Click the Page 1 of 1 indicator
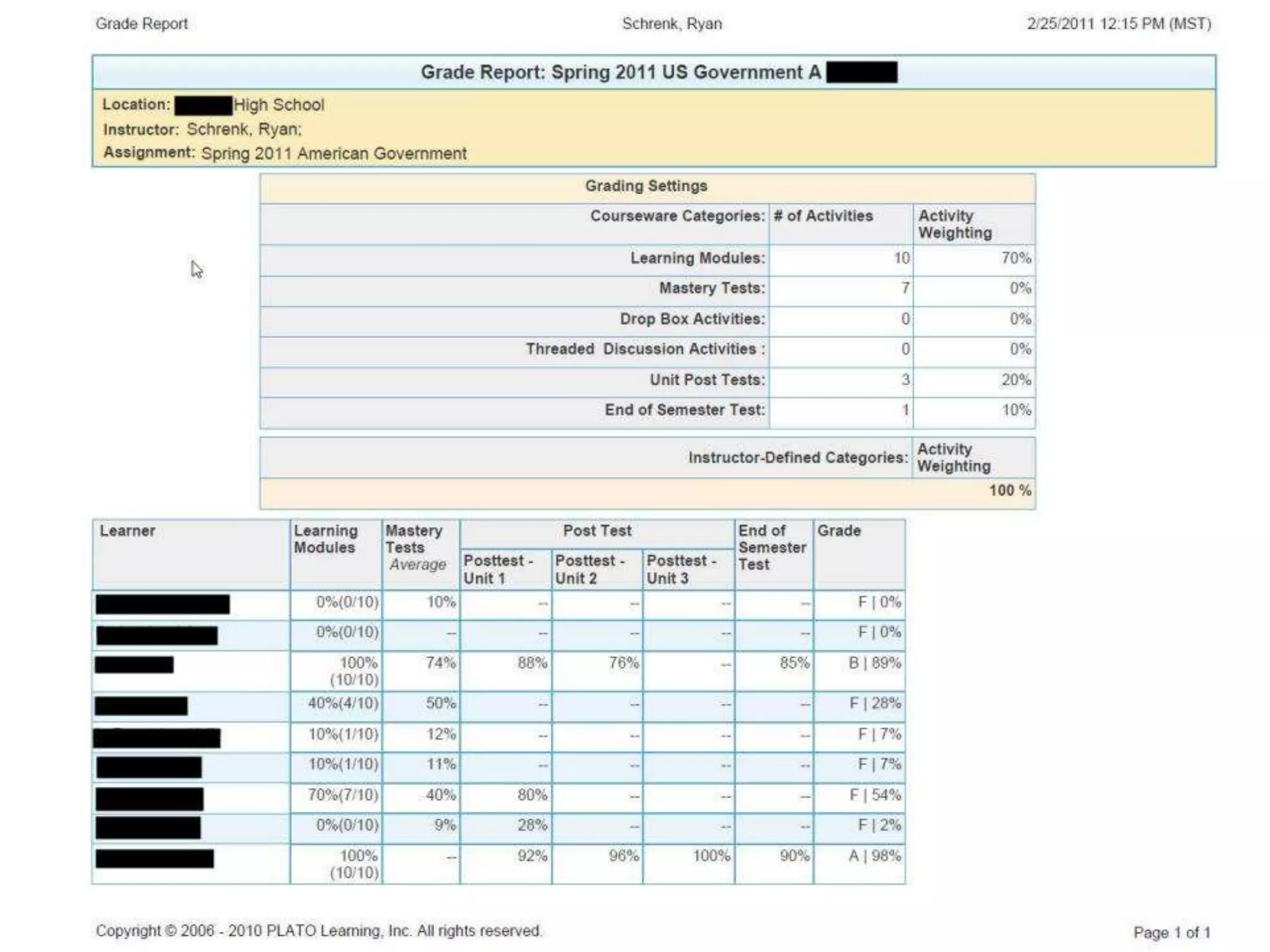This screenshot has height=952, width=1270. 1171,933
